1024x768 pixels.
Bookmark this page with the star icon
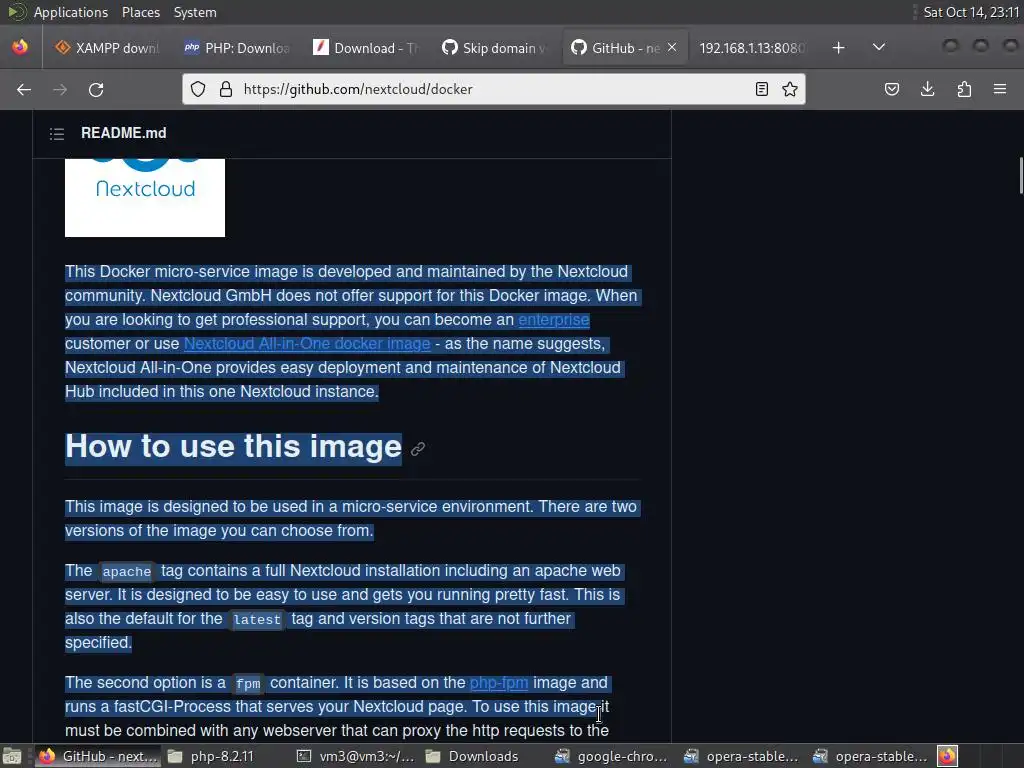point(790,89)
